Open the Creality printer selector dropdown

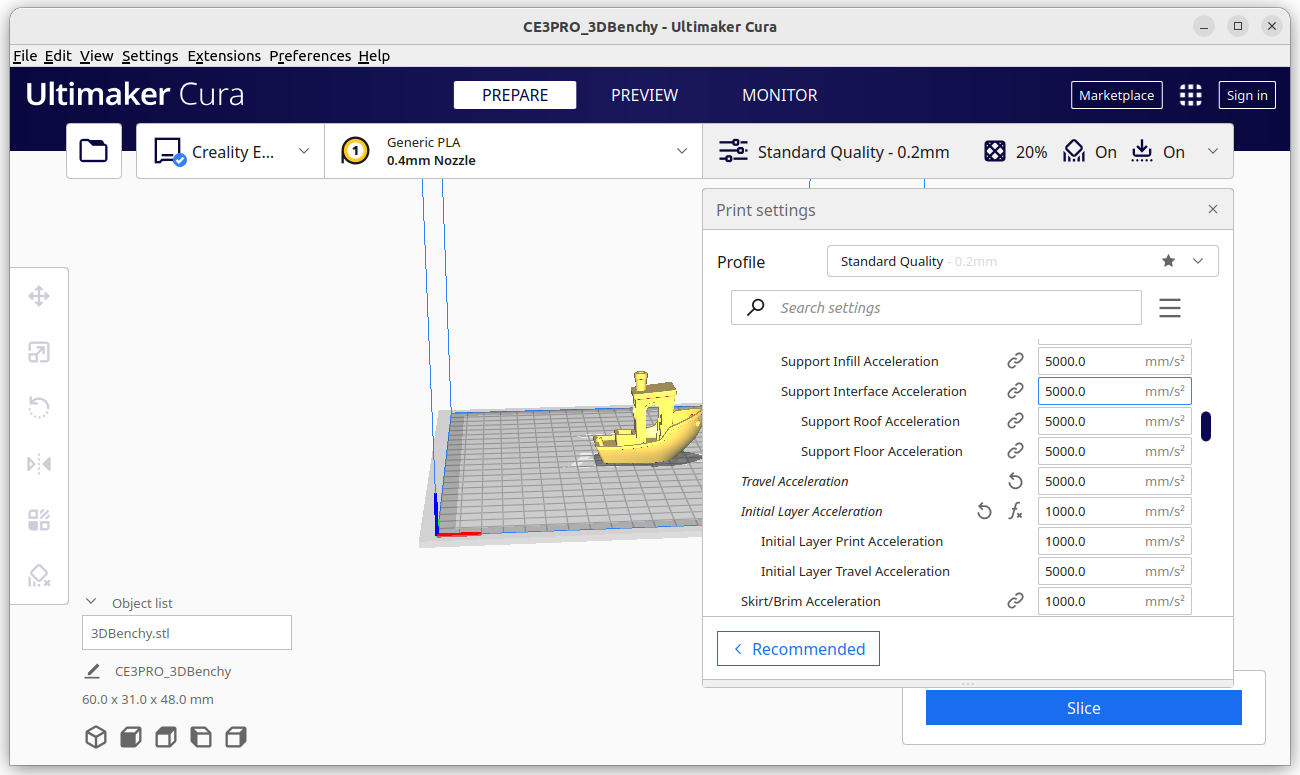pyautogui.click(x=230, y=151)
